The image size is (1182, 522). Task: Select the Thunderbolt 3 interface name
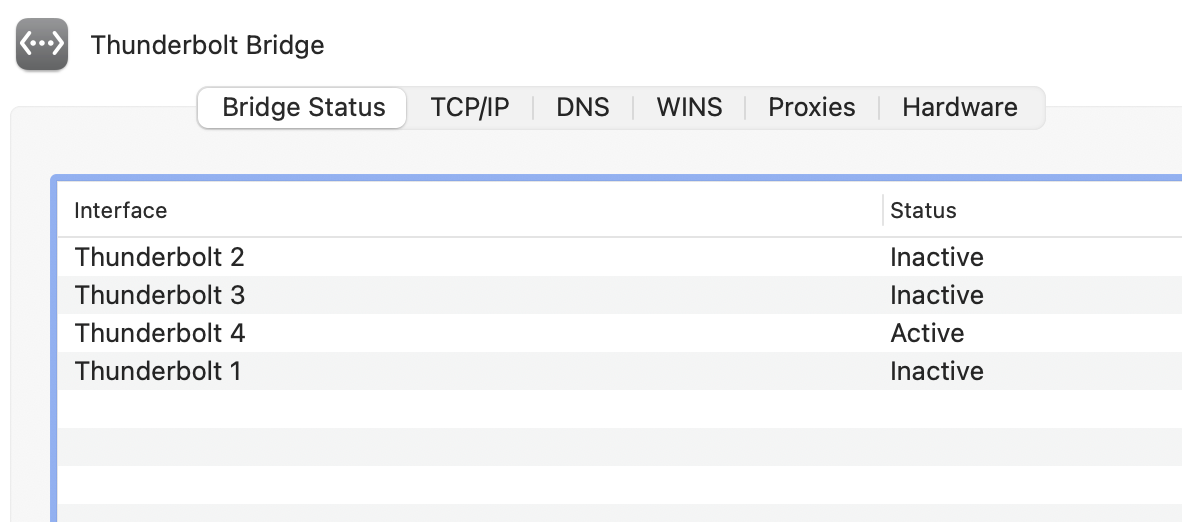click(x=160, y=295)
